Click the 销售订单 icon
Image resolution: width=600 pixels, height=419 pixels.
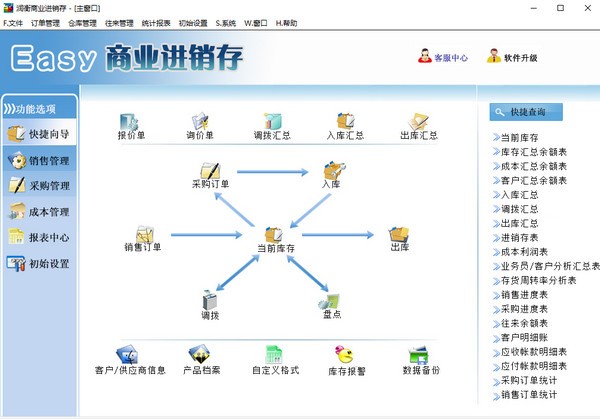(143, 239)
